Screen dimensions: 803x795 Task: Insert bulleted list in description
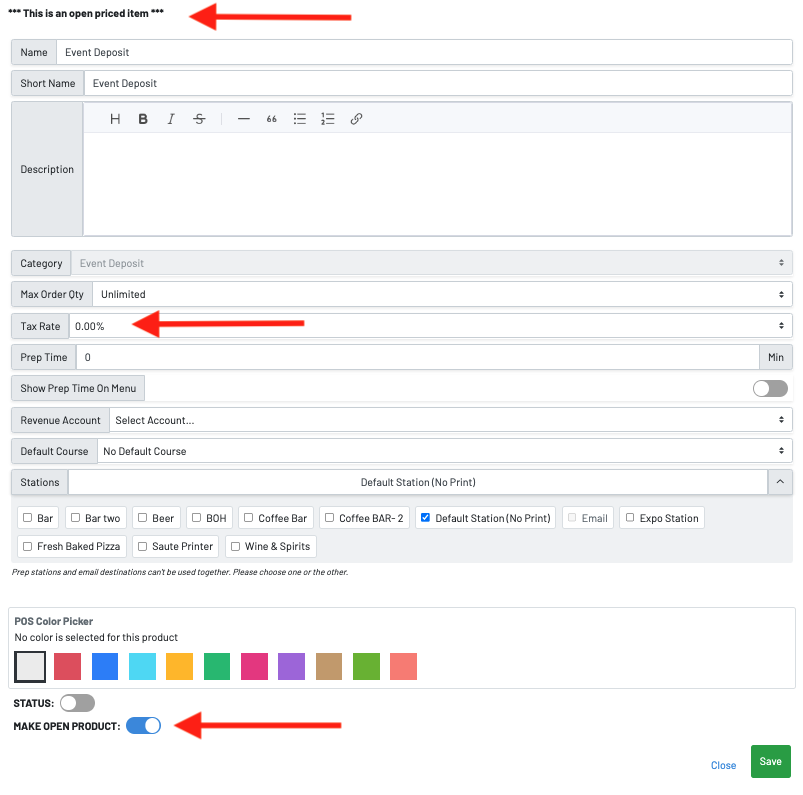point(299,119)
